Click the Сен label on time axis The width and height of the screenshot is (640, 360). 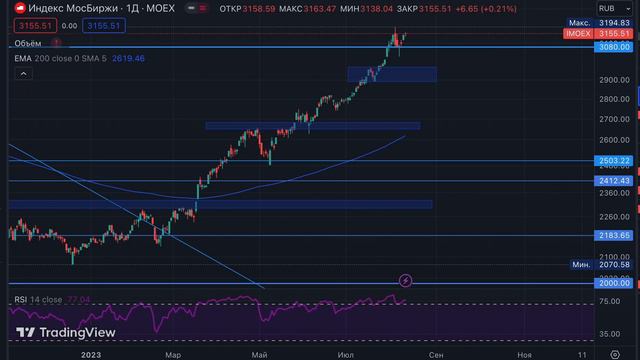[x=436, y=355]
